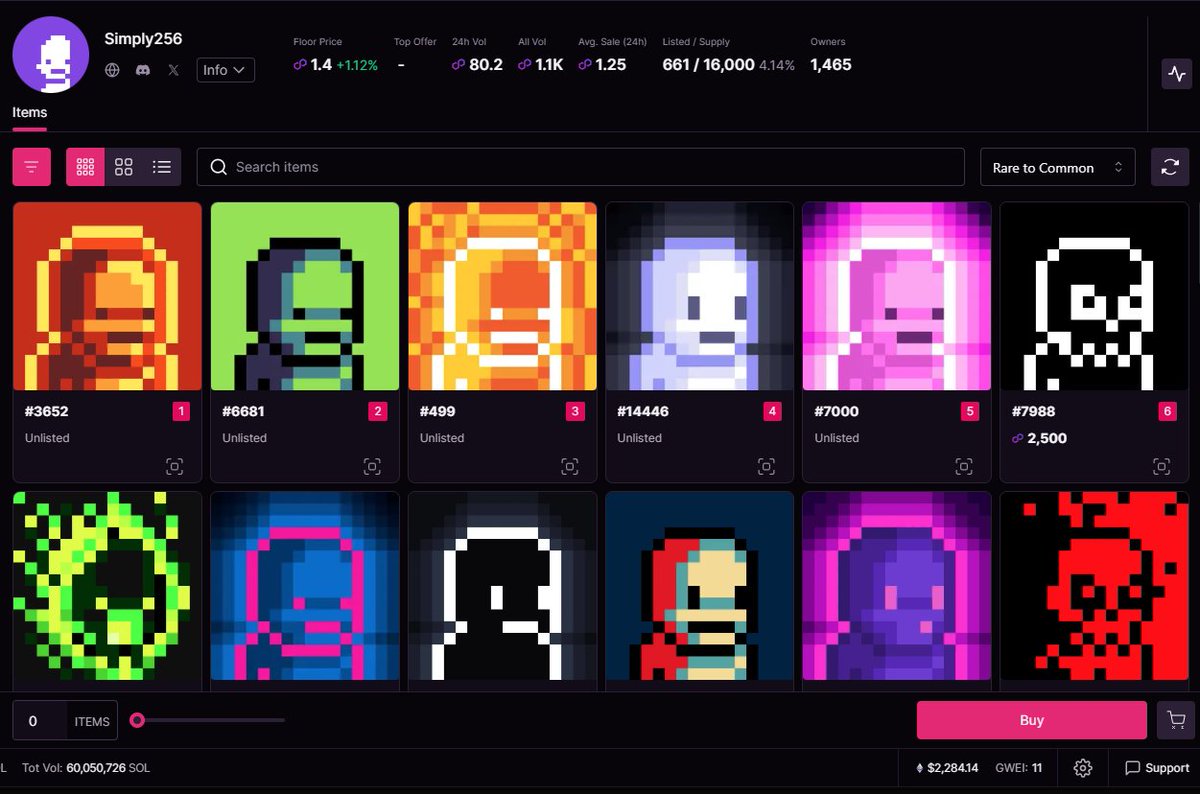The image size is (1200, 794).
Task: Click the Listed / Supply value 661 / 16,000
Action: pos(708,64)
